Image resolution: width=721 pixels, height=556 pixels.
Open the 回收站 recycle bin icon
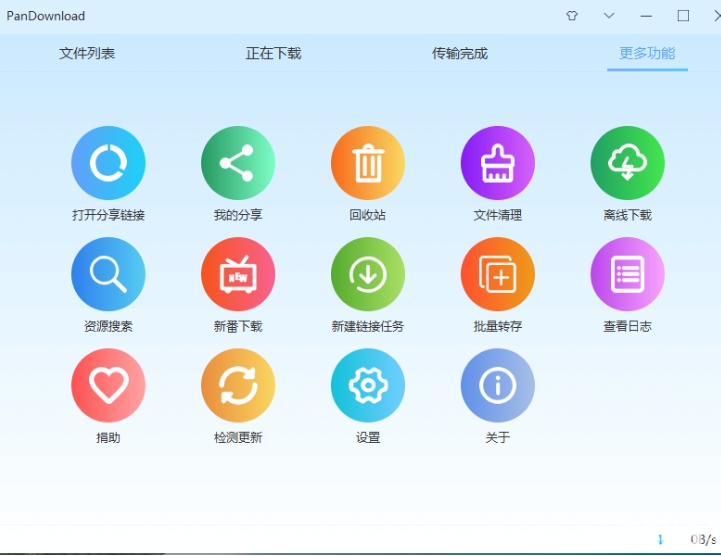click(x=368, y=163)
